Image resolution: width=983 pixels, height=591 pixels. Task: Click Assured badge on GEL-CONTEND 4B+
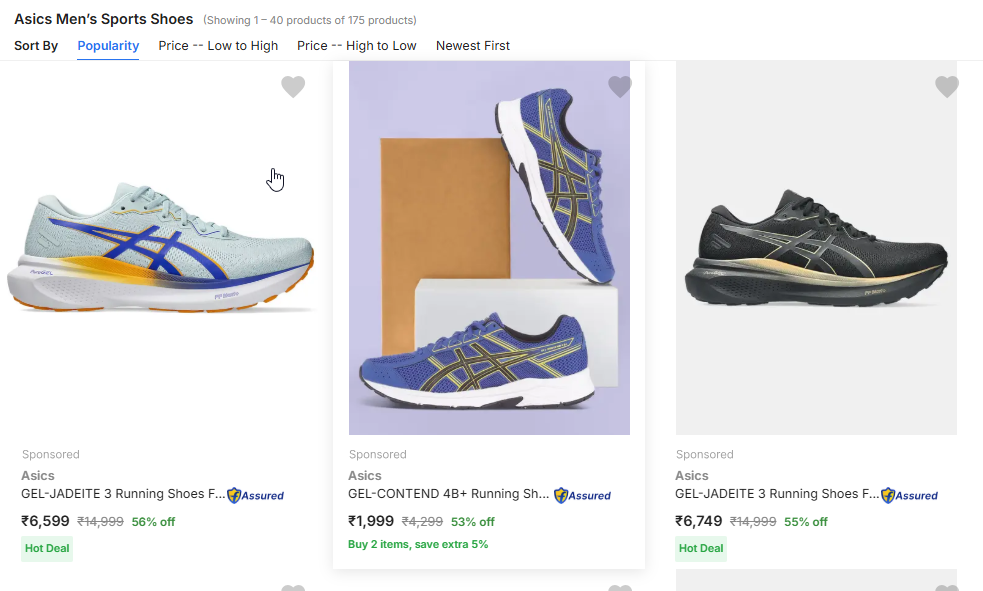[x=583, y=495]
